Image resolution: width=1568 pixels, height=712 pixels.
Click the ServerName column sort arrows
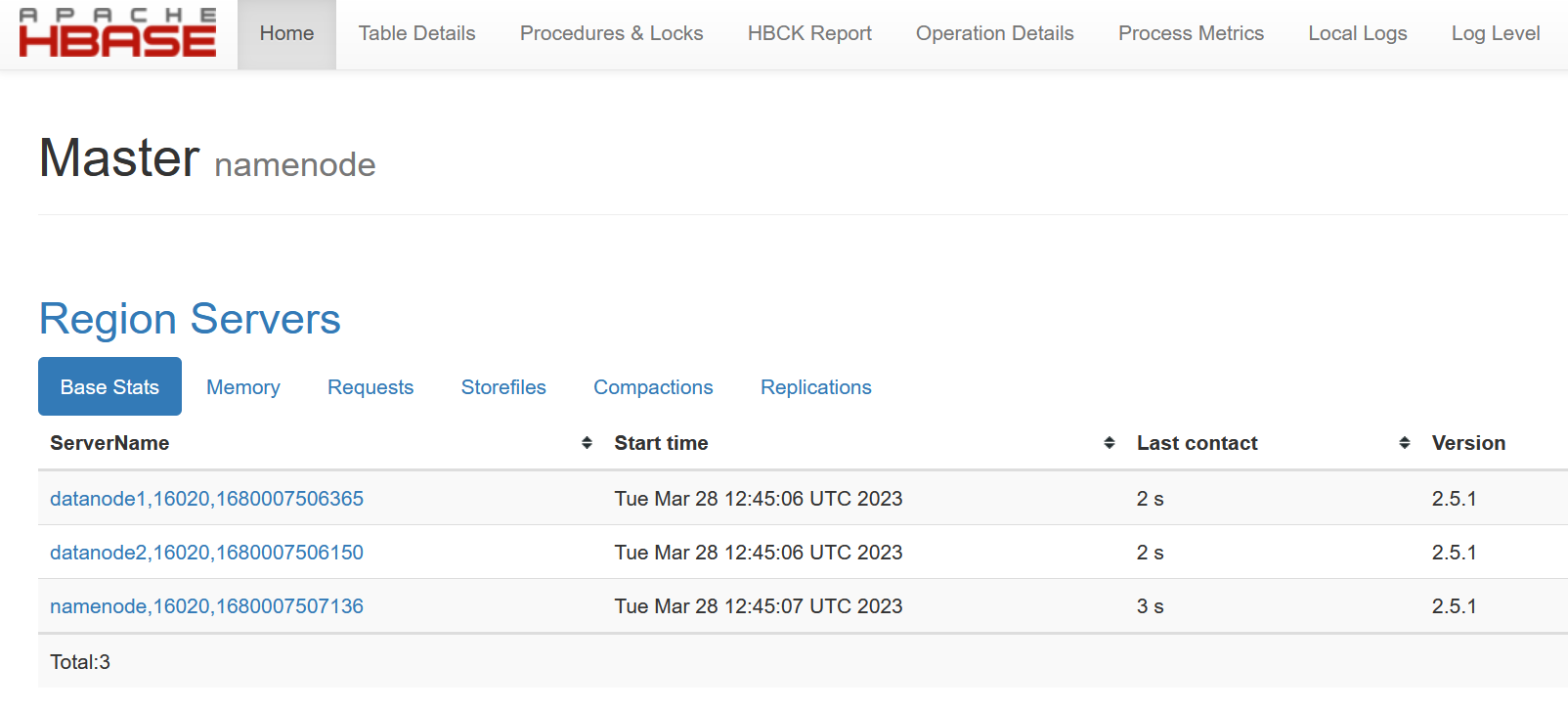click(x=587, y=443)
